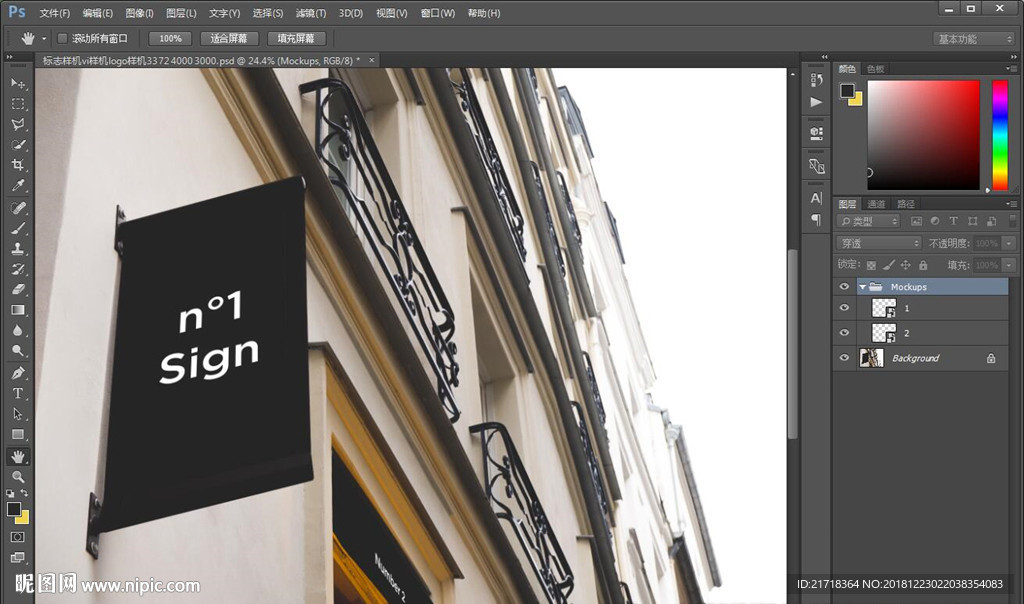The height and width of the screenshot is (604, 1024).
Task: Hide the Mockups group visibility eye
Action: click(844, 287)
